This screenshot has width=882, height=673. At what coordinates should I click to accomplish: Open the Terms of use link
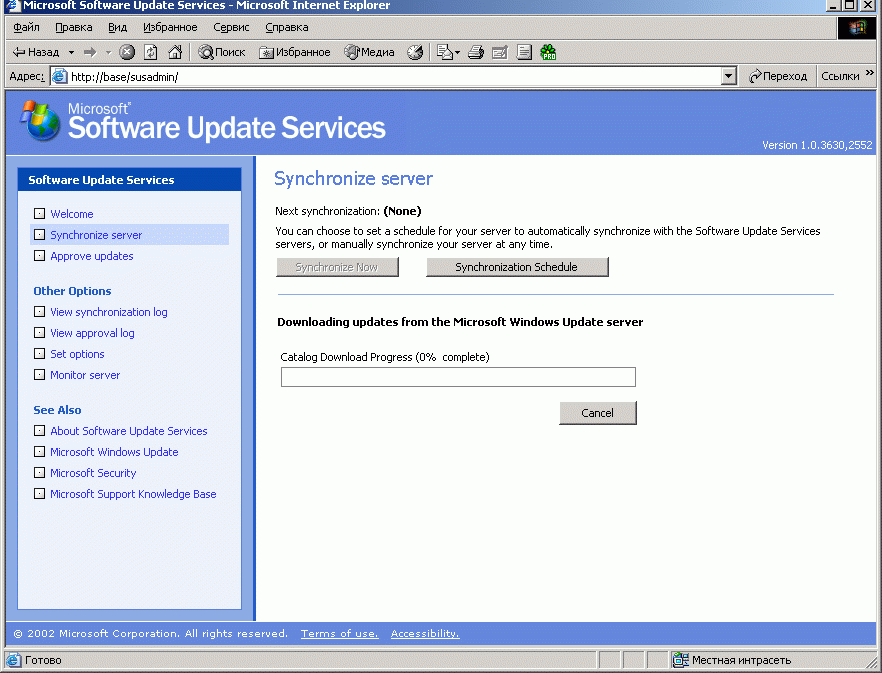click(340, 634)
